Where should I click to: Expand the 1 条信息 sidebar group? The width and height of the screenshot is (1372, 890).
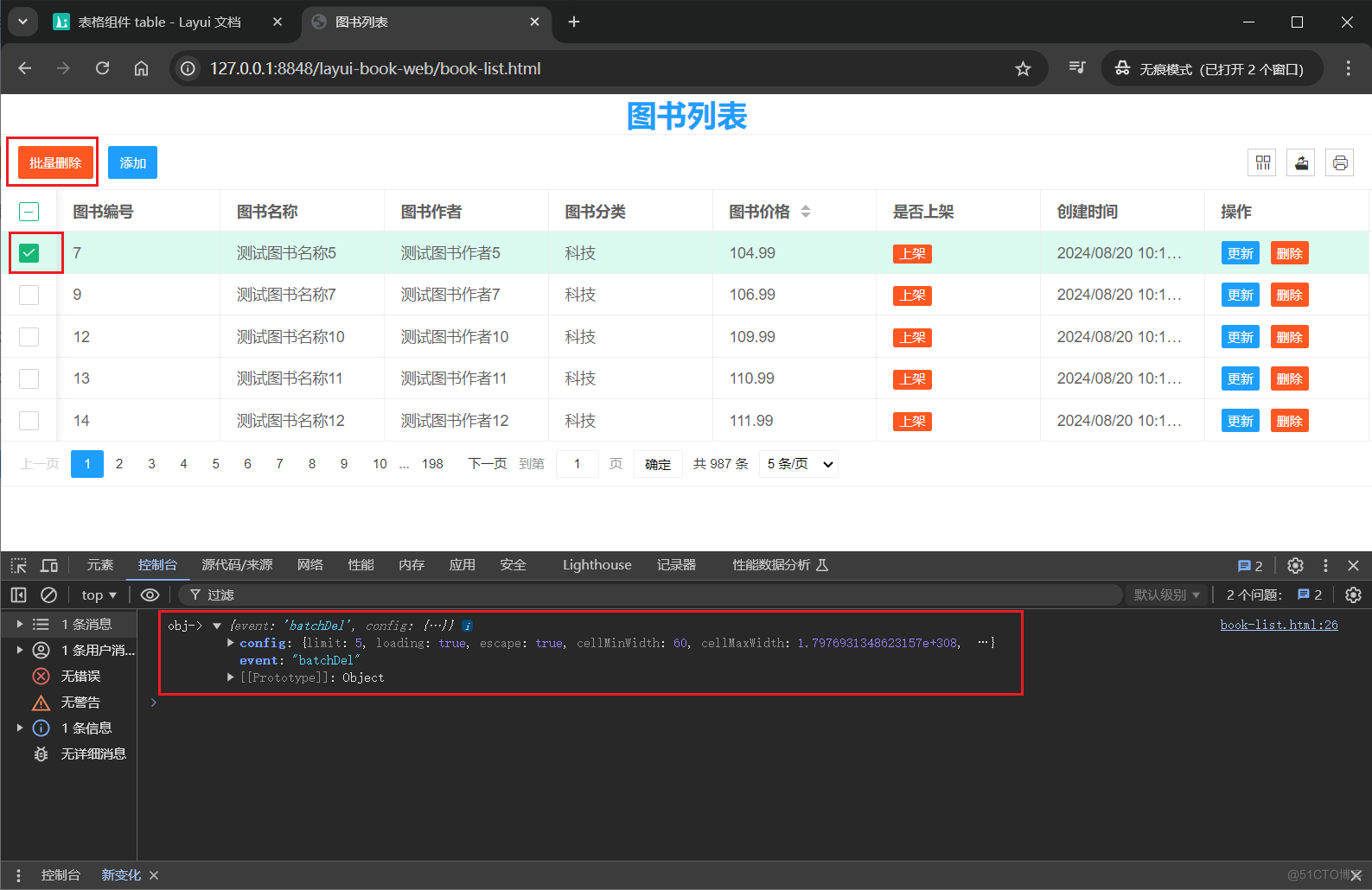(20, 728)
